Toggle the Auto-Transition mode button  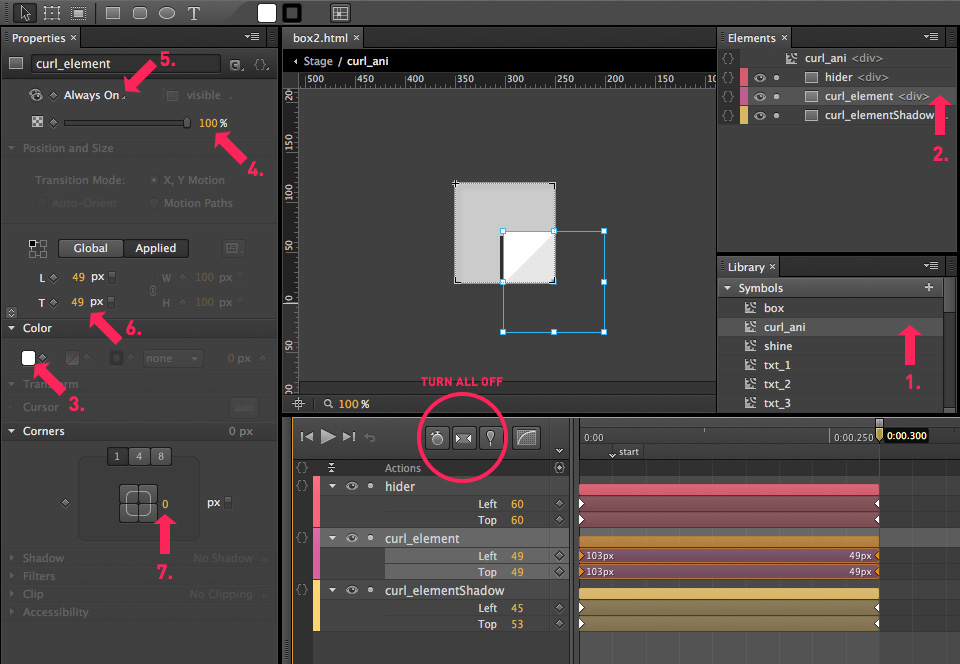(x=464, y=438)
